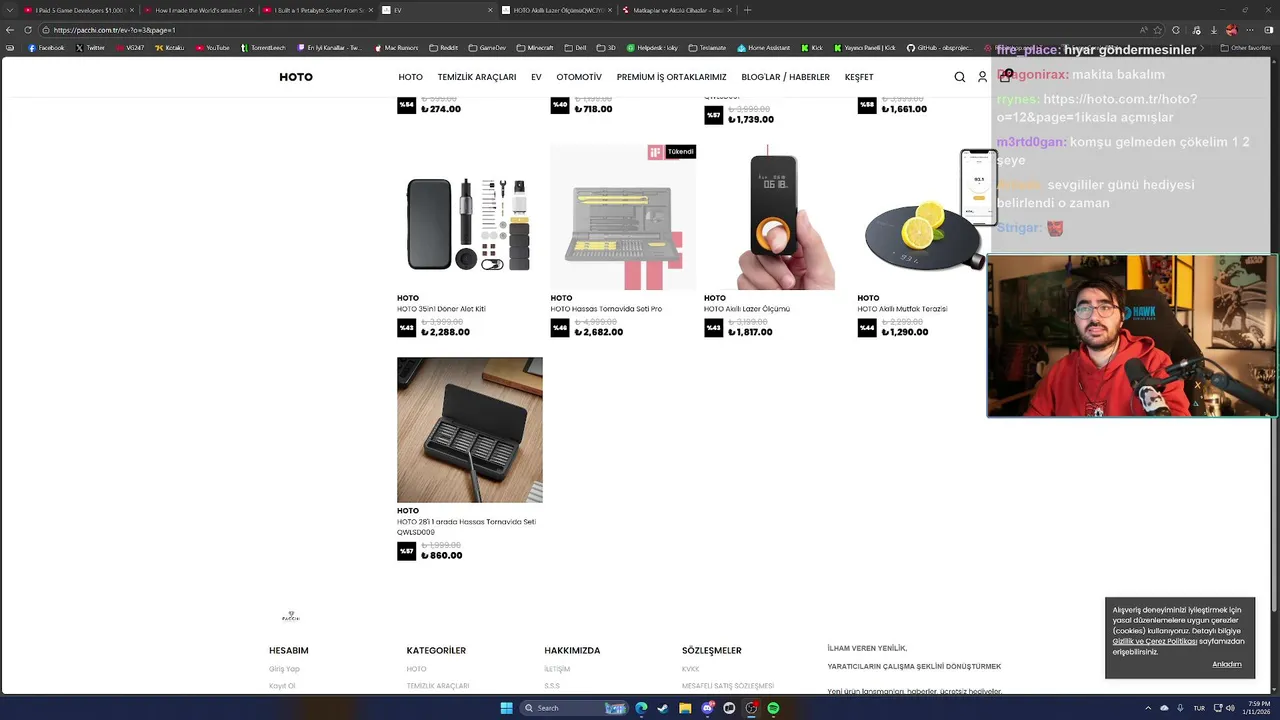Image resolution: width=1280 pixels, height=720 pixels.
Task: Click the ₺1,817.00 price
Action: (750, 332)
